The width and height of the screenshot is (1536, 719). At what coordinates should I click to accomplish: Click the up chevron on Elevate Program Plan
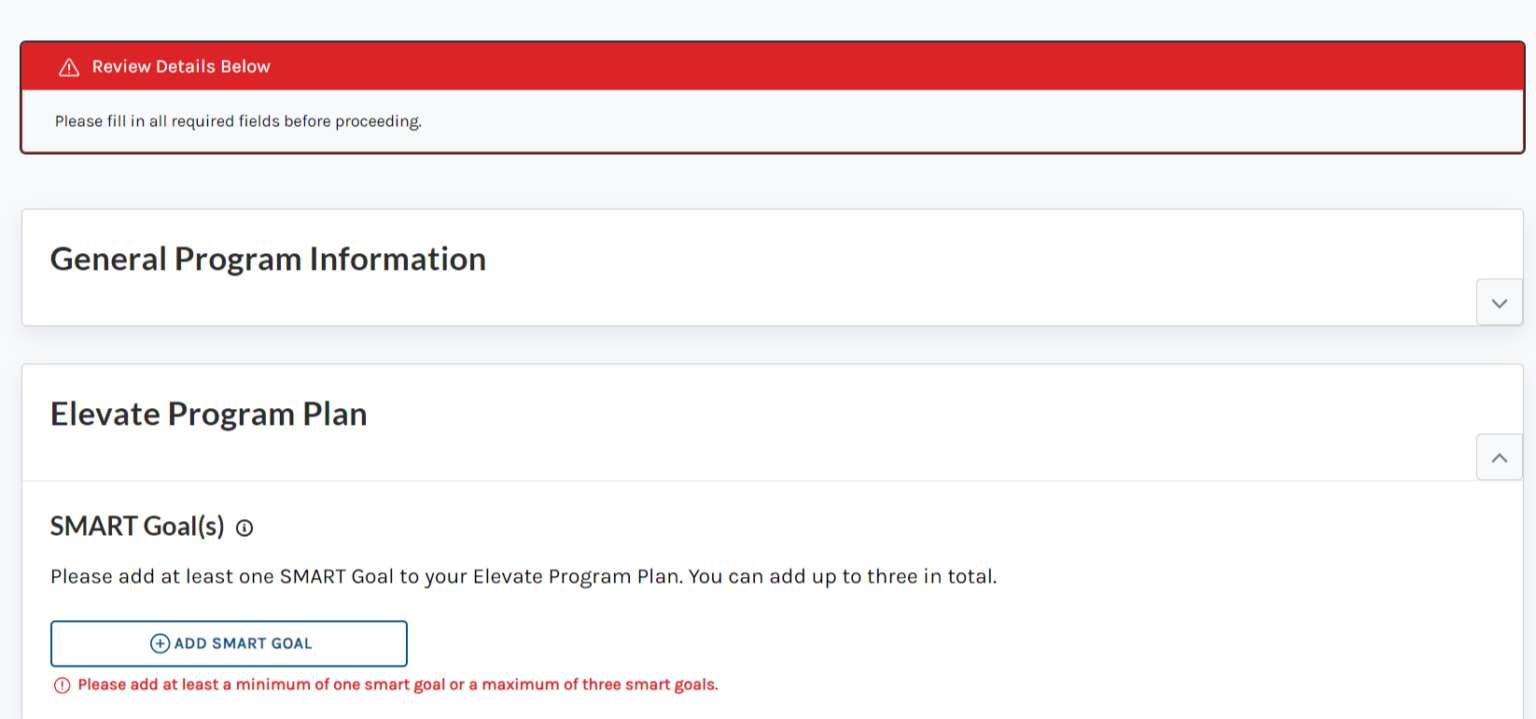[x=1498, y=457]
